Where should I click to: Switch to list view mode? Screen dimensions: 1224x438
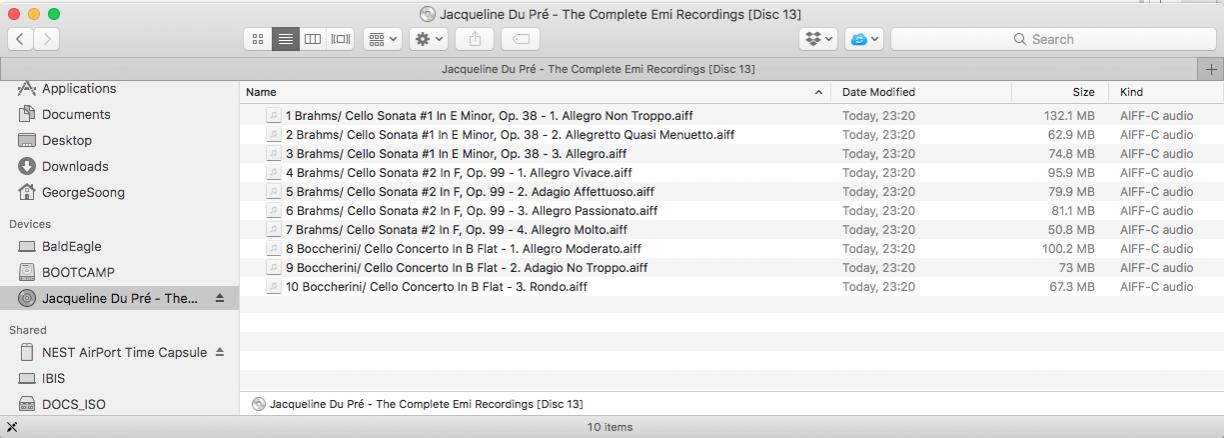[285, 39]
